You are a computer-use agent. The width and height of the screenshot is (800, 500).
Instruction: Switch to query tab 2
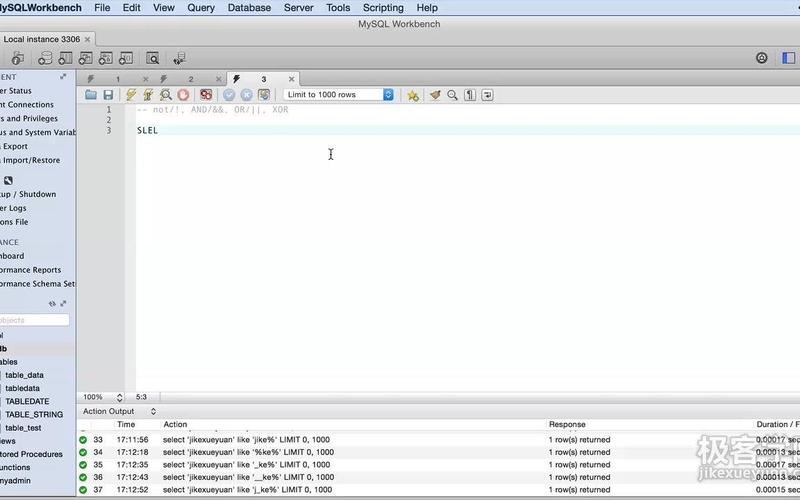[x=191, y=79]
